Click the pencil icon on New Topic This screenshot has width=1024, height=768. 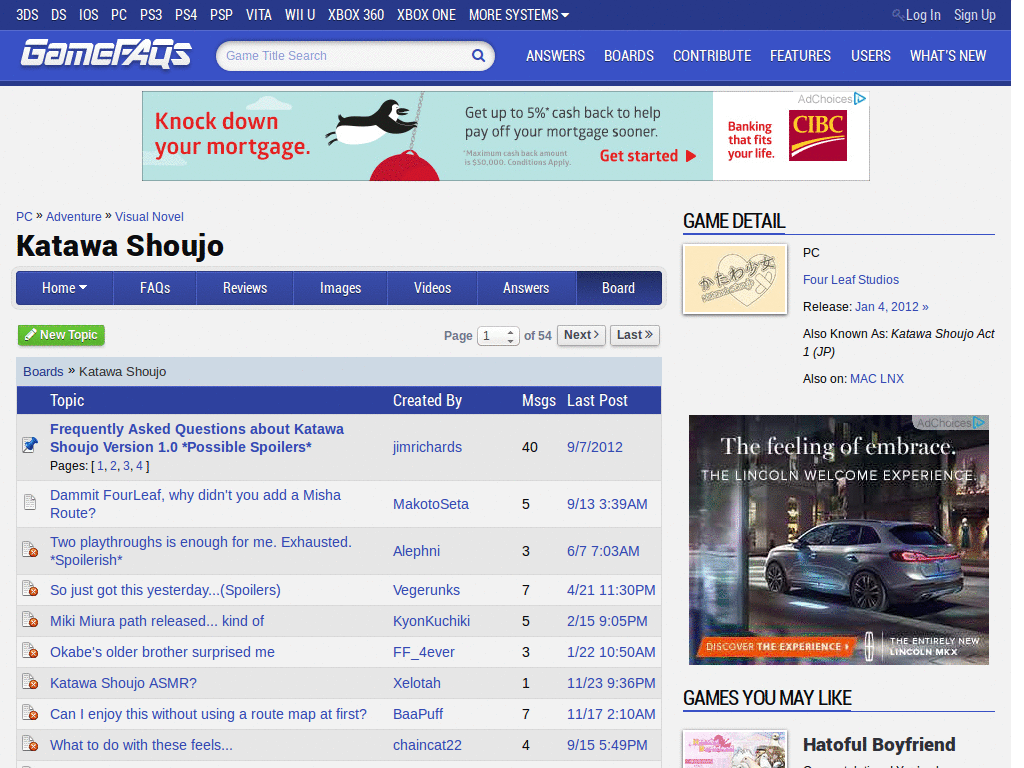point(30,335)
